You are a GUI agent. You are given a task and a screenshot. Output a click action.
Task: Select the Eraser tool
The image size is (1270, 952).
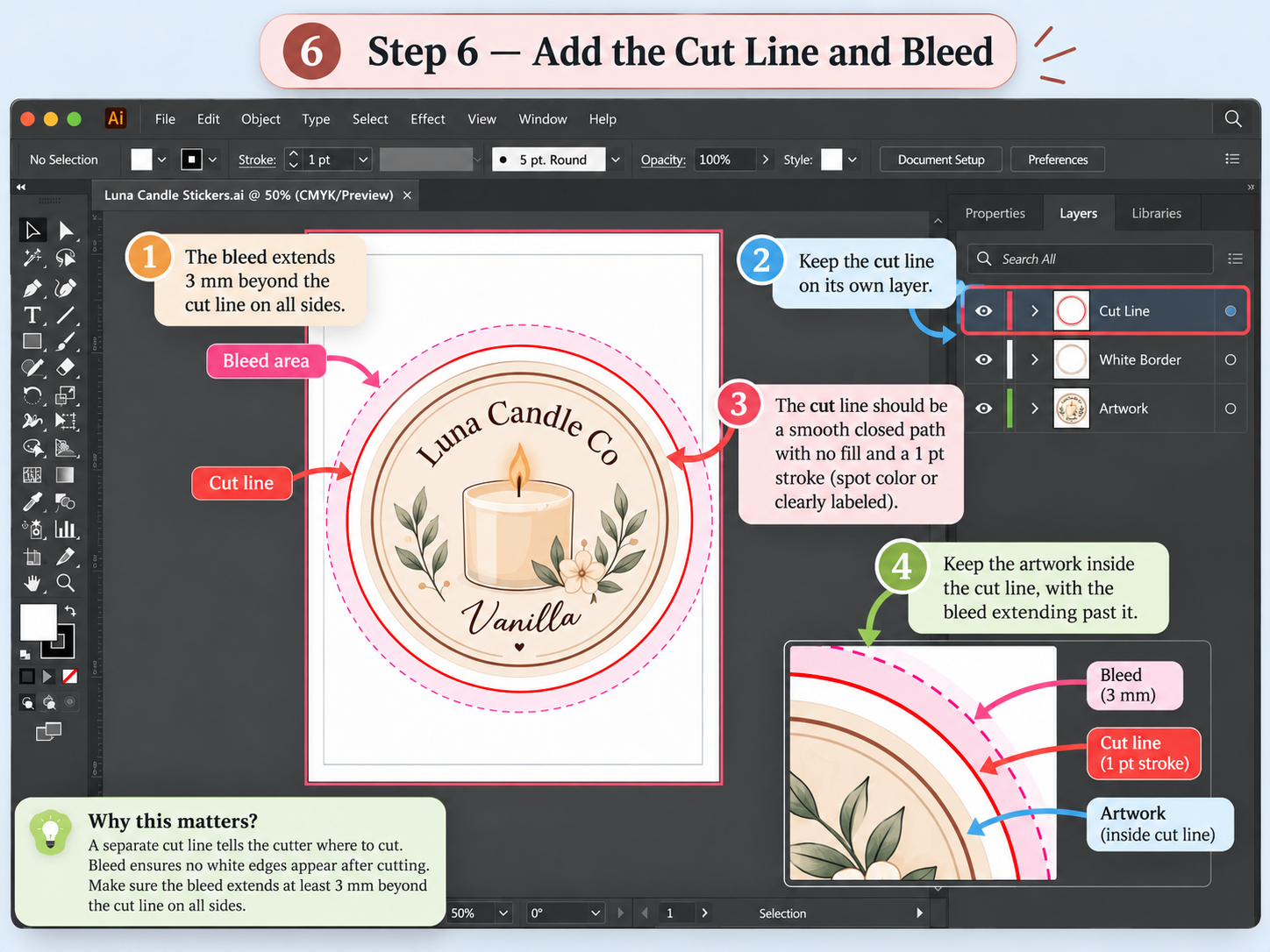tap(66, 367)
